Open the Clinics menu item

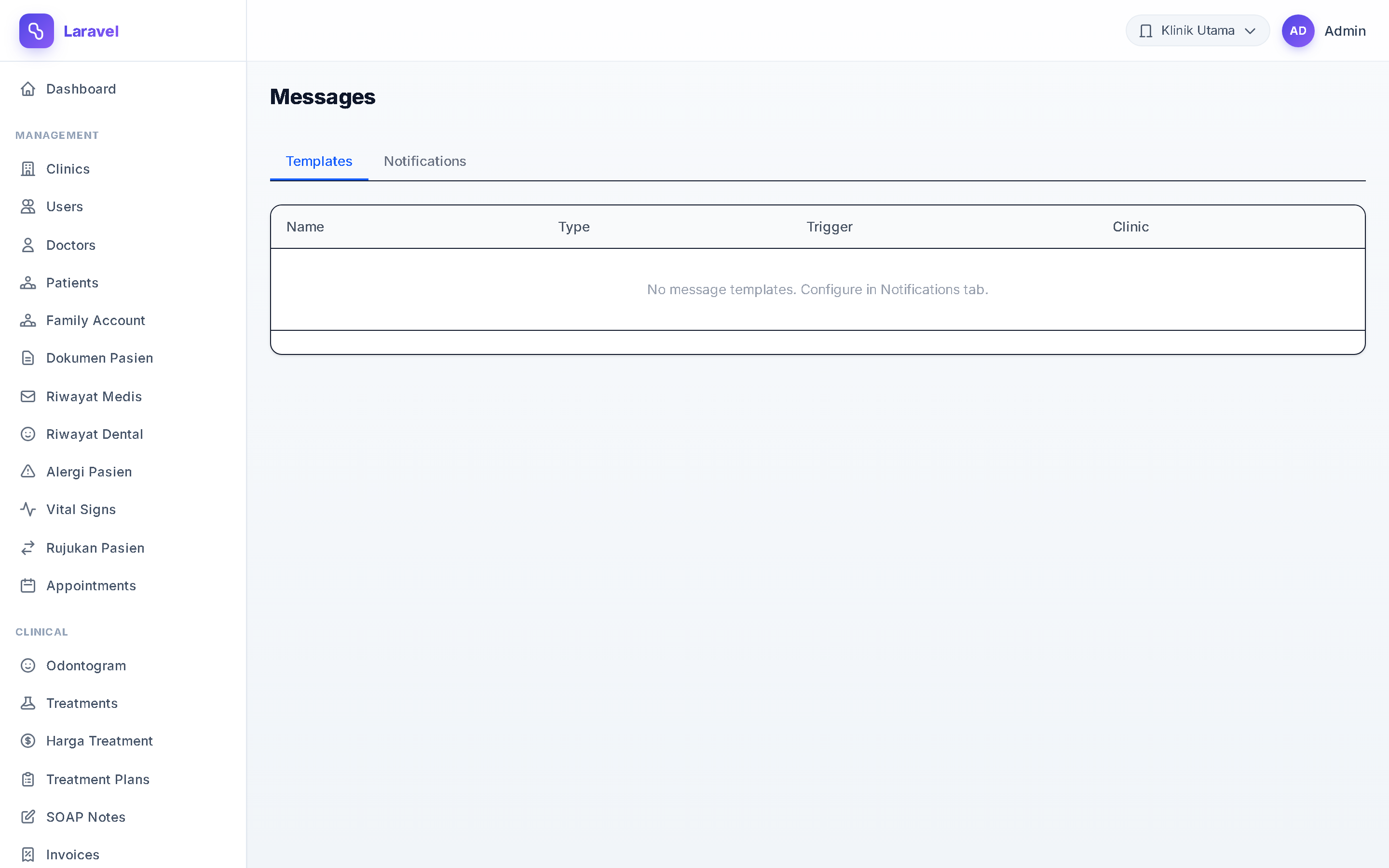[123, 169]
